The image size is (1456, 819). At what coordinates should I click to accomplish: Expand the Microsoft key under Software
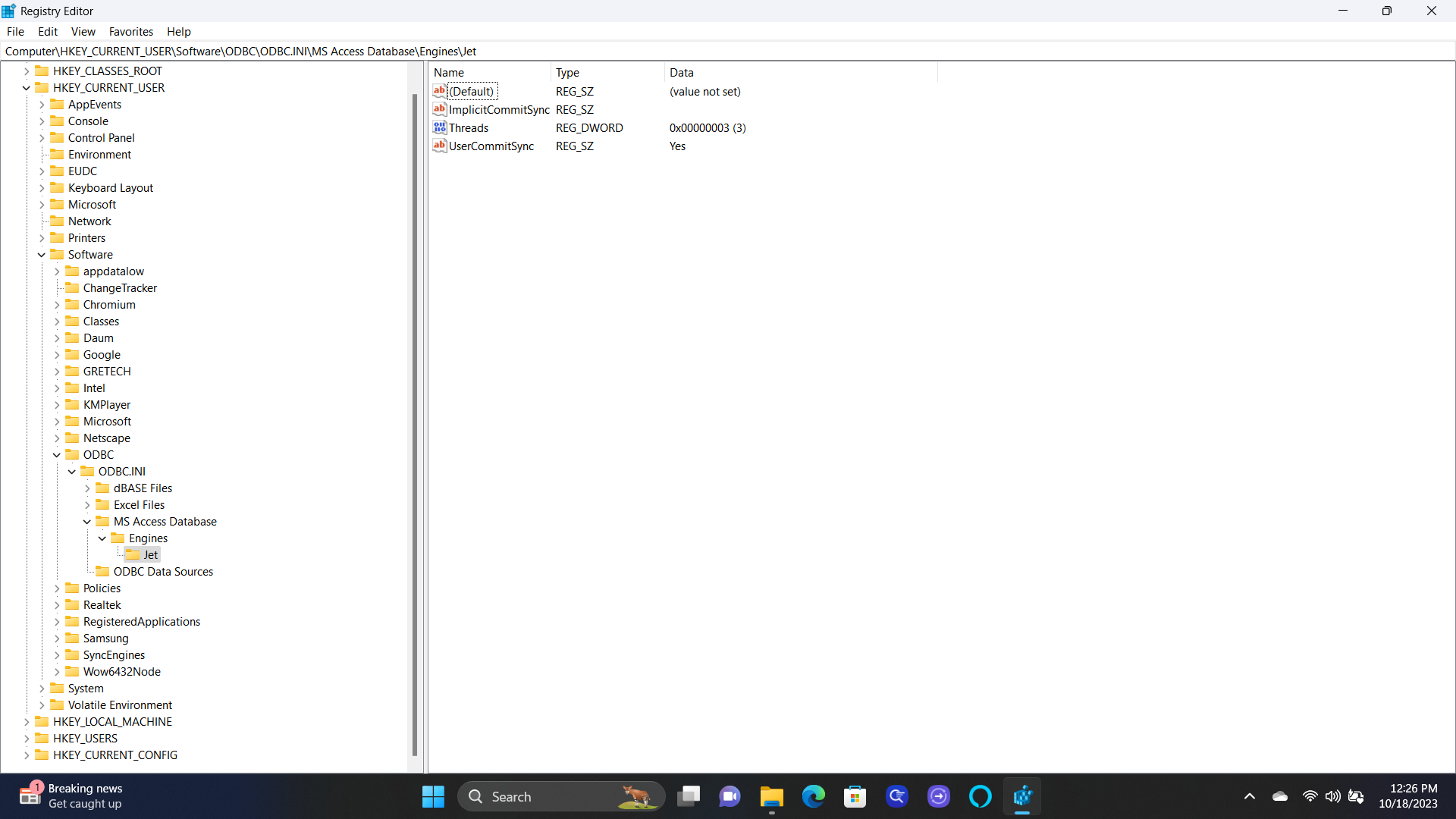(57, 422)
